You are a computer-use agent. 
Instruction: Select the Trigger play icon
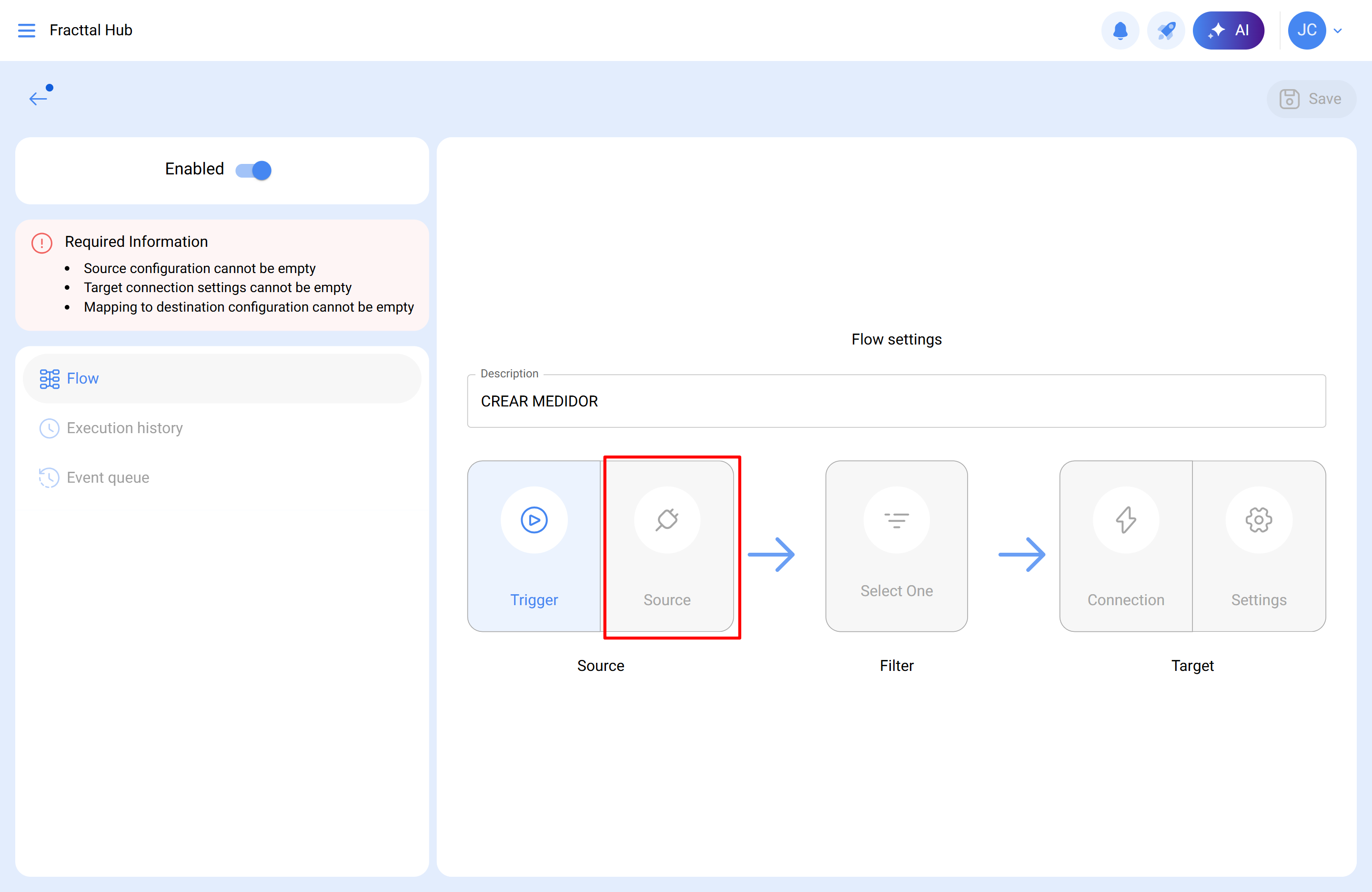point(534,519)
